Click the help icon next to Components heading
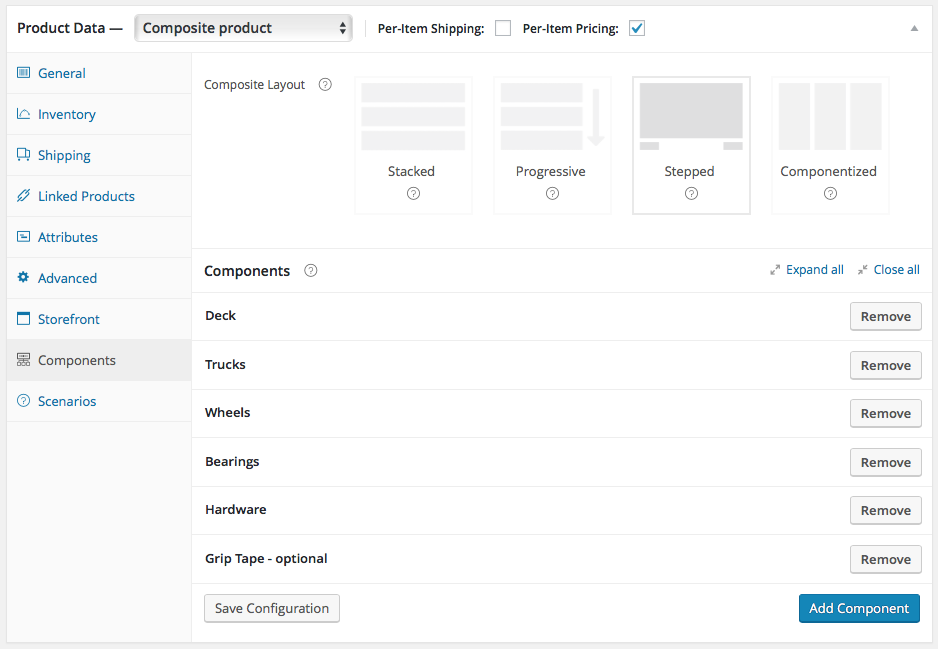The image size is (938, 649). coord(311,271)
